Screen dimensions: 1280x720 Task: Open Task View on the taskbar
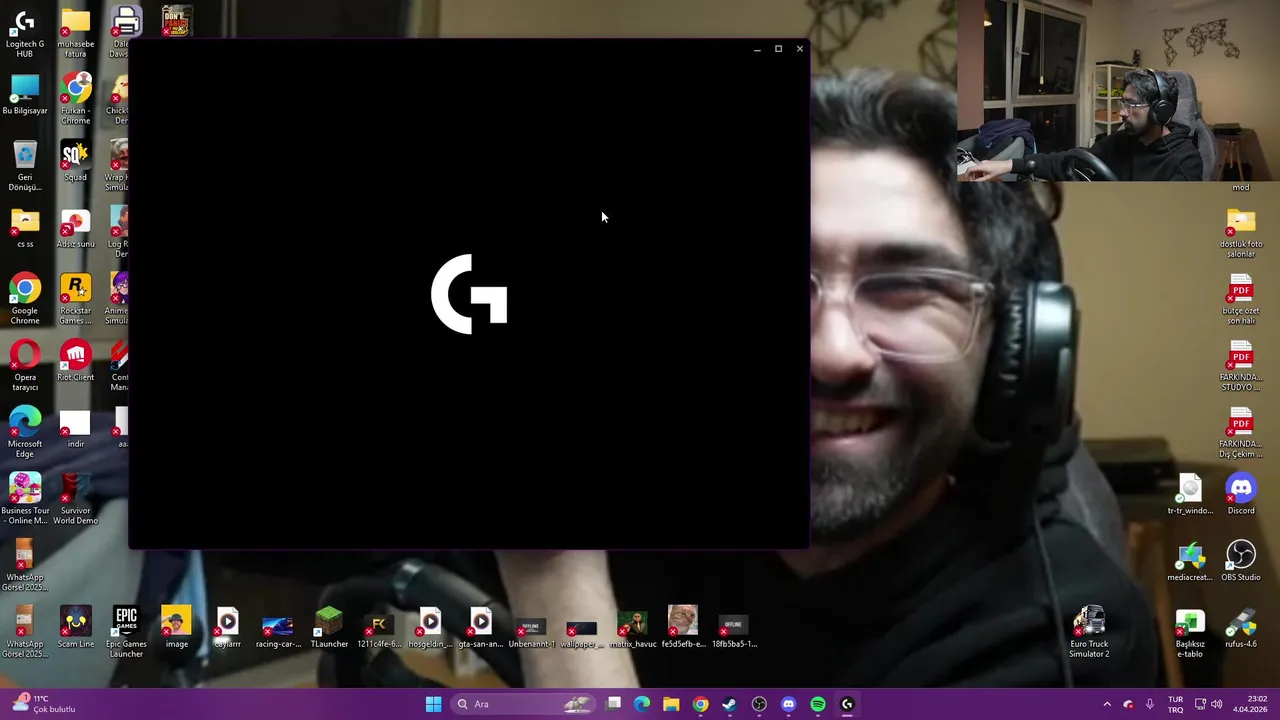tap(614, 704)
